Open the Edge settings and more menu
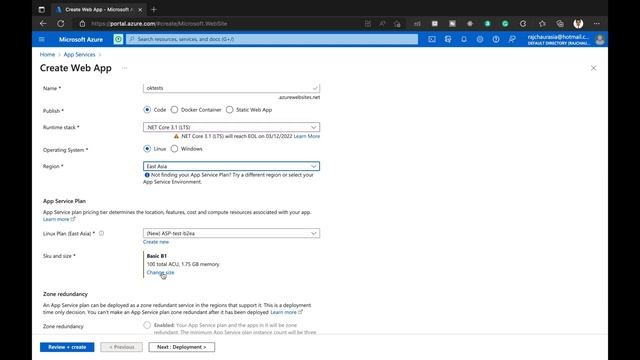Image resolution: width=640 pixels, height=360 pixels. pos(596,24)
